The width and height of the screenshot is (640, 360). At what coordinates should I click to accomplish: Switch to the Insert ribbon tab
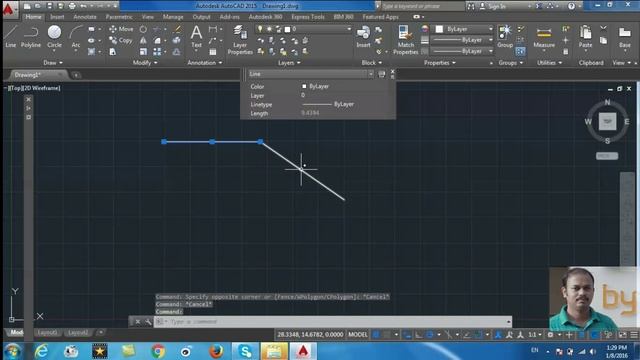click(57, 17)
